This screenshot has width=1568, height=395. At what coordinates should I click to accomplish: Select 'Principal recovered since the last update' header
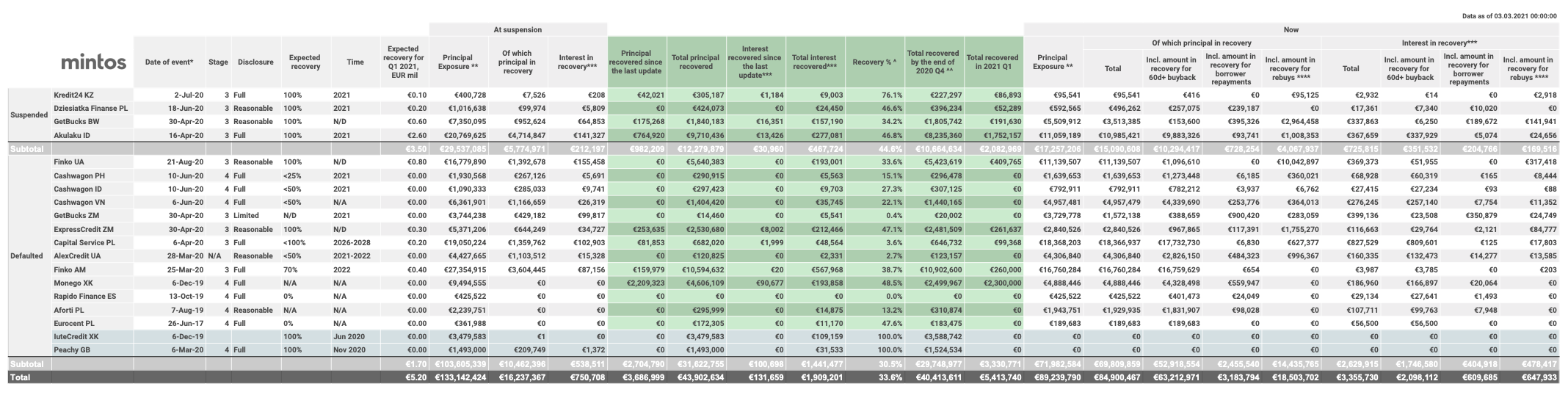(x=636, y=62)
